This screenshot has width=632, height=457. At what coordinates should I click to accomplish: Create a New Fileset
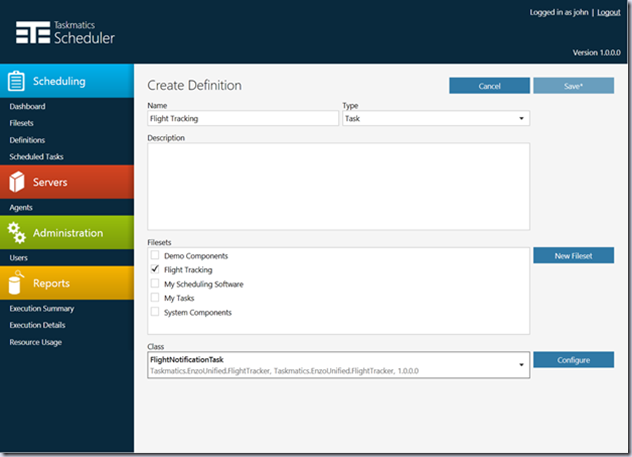(574, 256)
